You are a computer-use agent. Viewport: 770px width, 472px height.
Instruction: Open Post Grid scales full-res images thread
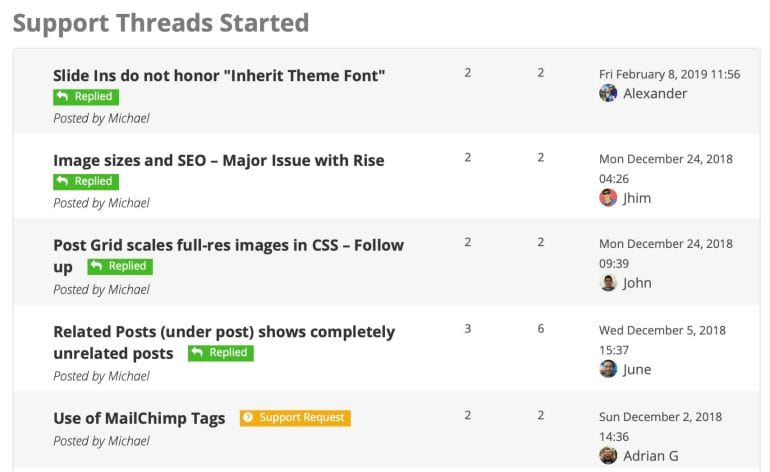[x=228, y=255]
